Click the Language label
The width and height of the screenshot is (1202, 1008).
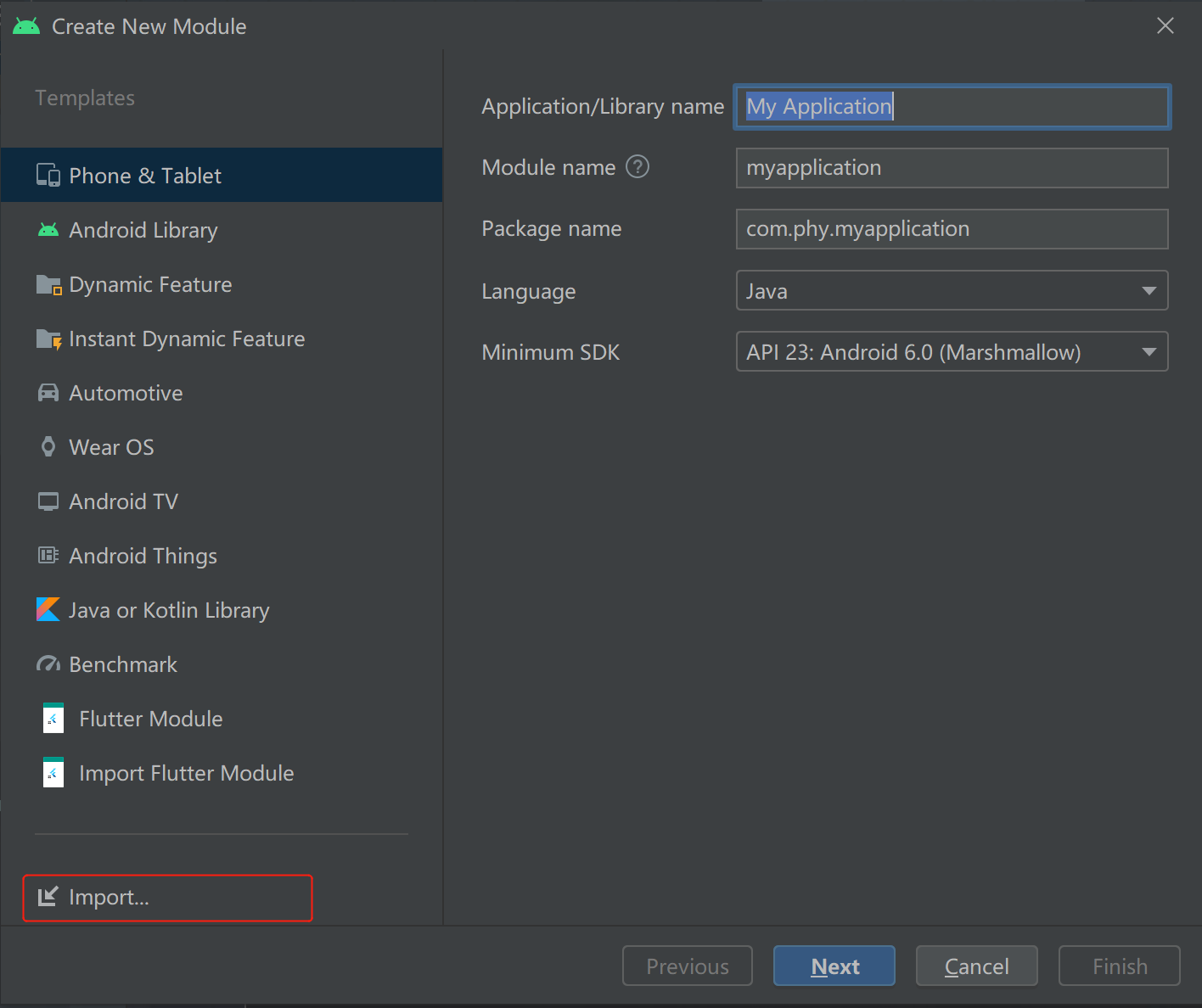pyautogui.click(x=529, y=291)
